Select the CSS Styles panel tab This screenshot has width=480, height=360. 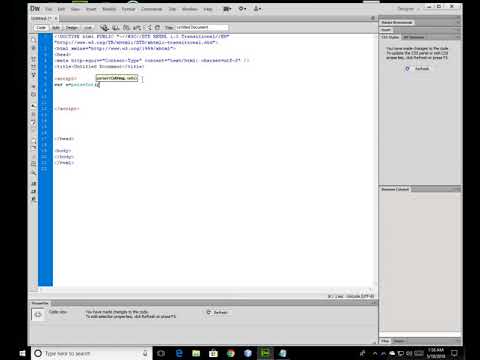click(x=390, y=37)
